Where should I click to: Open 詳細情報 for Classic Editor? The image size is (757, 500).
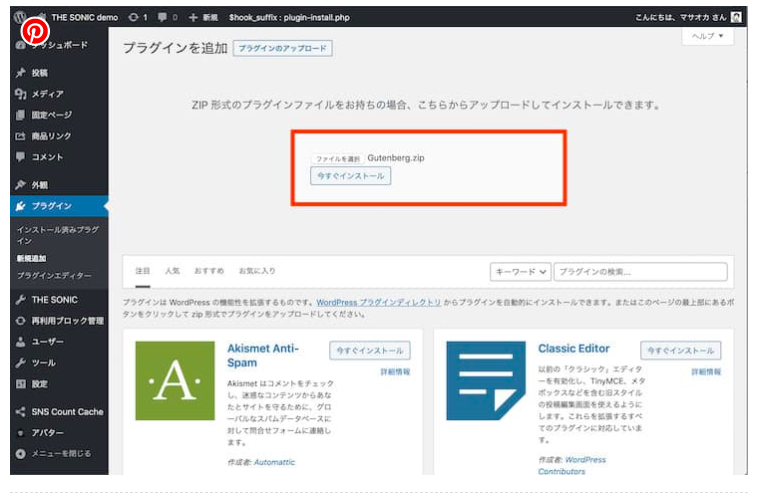706,372
